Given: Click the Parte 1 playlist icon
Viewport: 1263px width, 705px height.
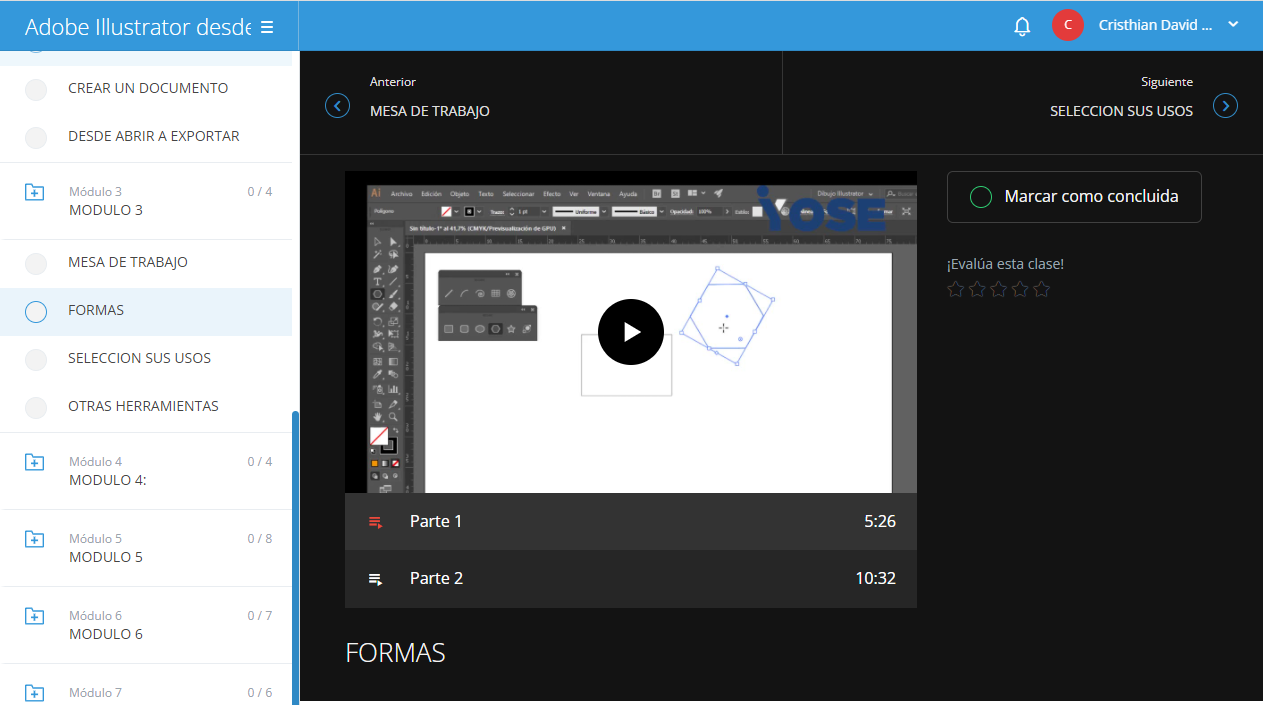Looking at the screenshot, I should (376, 522).
